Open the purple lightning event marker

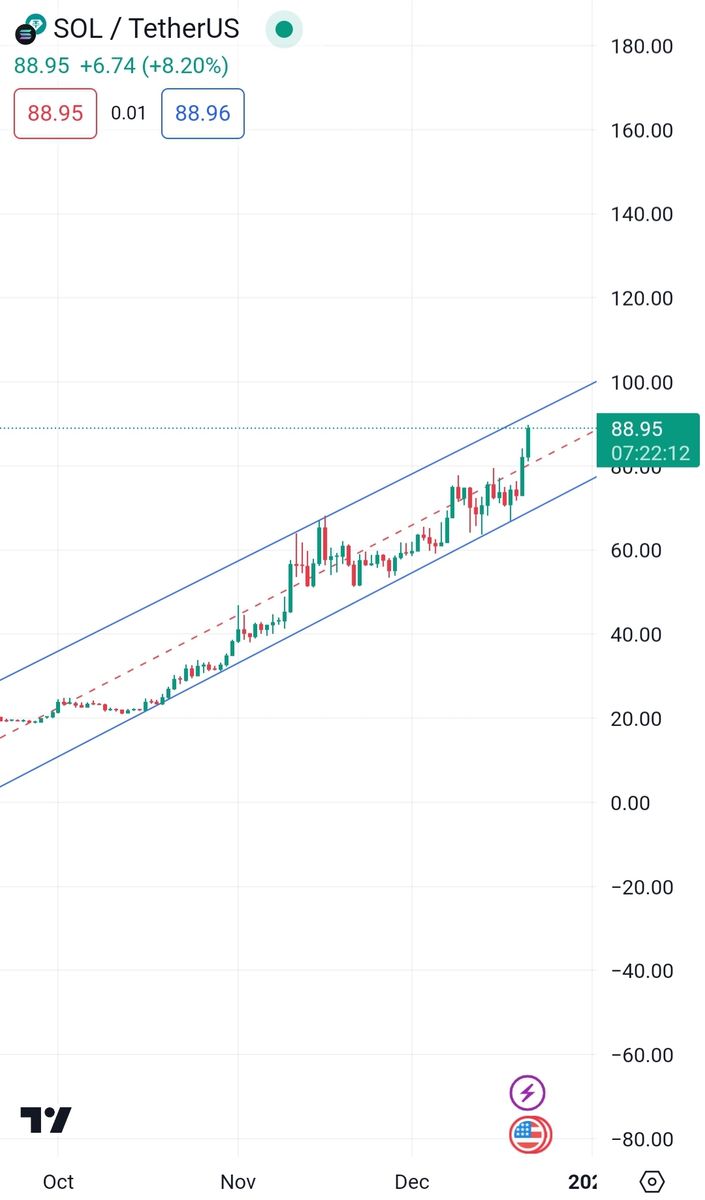pos(528,1092)
